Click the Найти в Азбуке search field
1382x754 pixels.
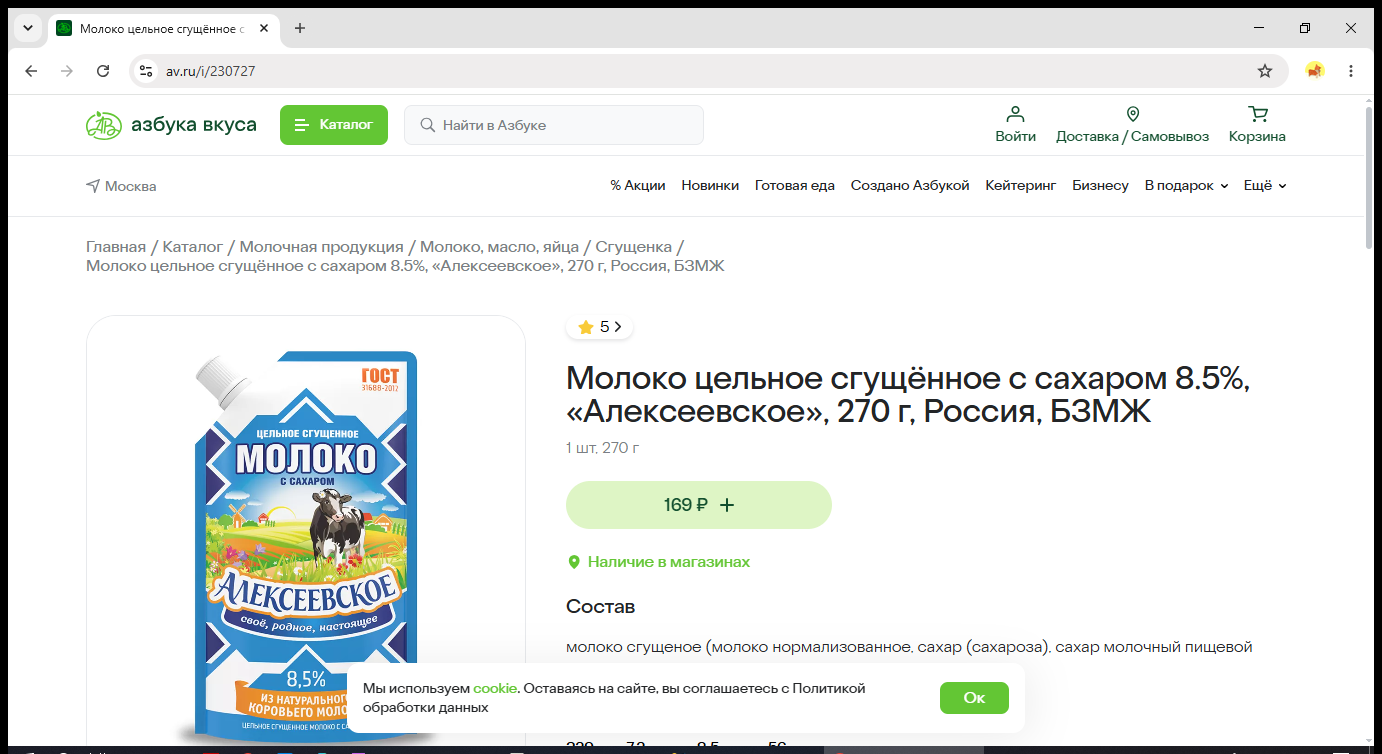pyautogui.click(x=554, y=125)
